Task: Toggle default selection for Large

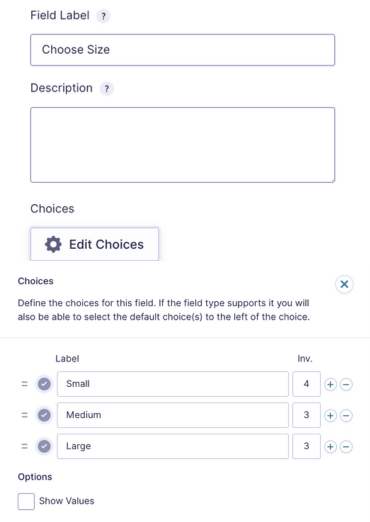Action: click(x=44, y=446)
